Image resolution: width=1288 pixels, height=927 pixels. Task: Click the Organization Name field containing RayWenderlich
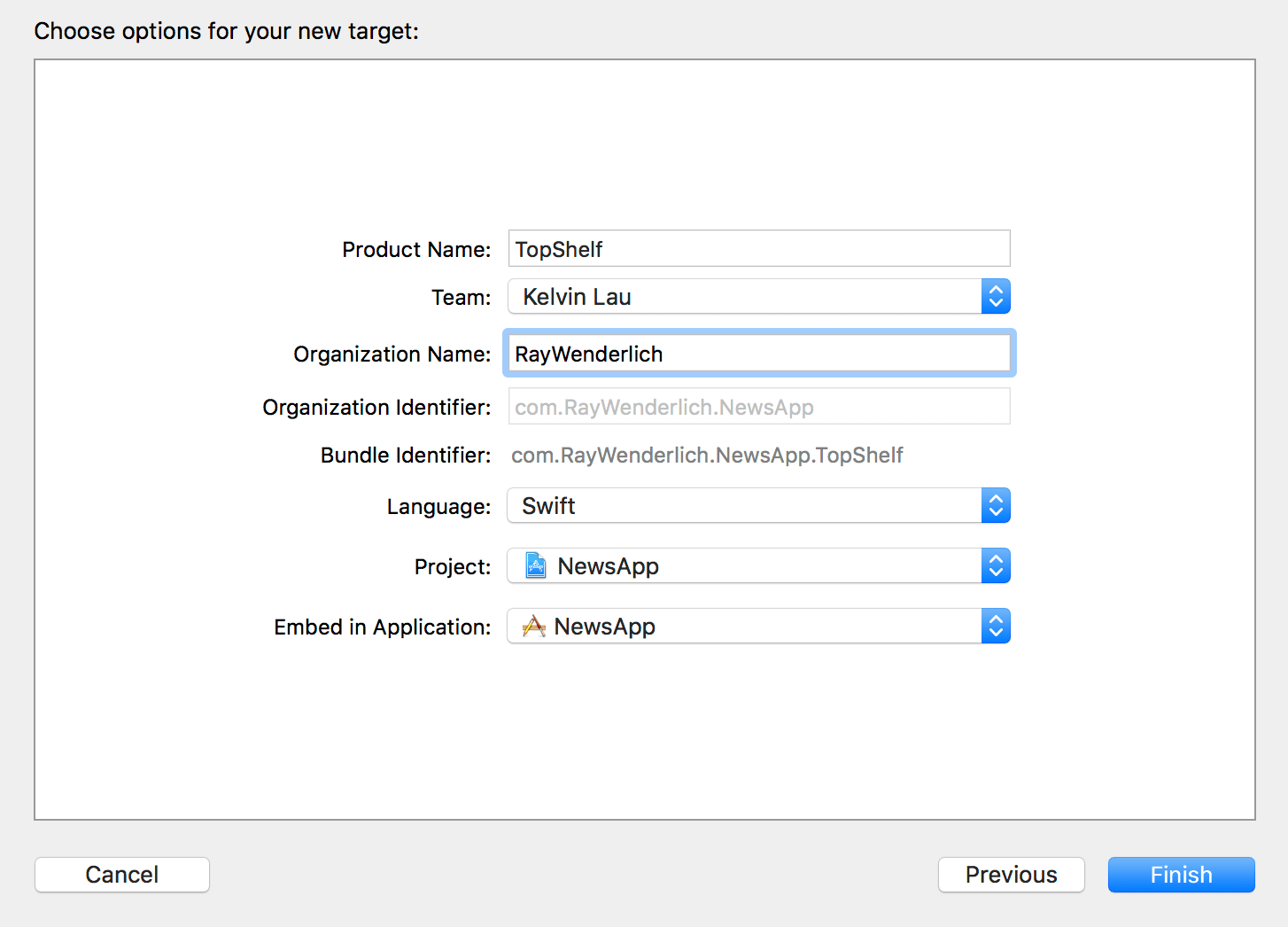coord(758,353)
